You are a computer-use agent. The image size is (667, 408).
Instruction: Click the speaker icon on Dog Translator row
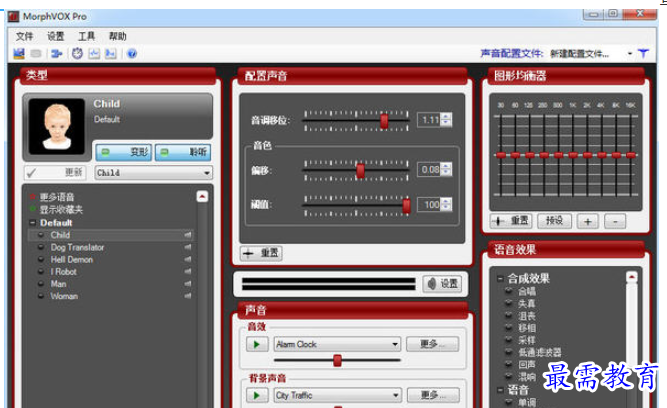coord(188,247)
